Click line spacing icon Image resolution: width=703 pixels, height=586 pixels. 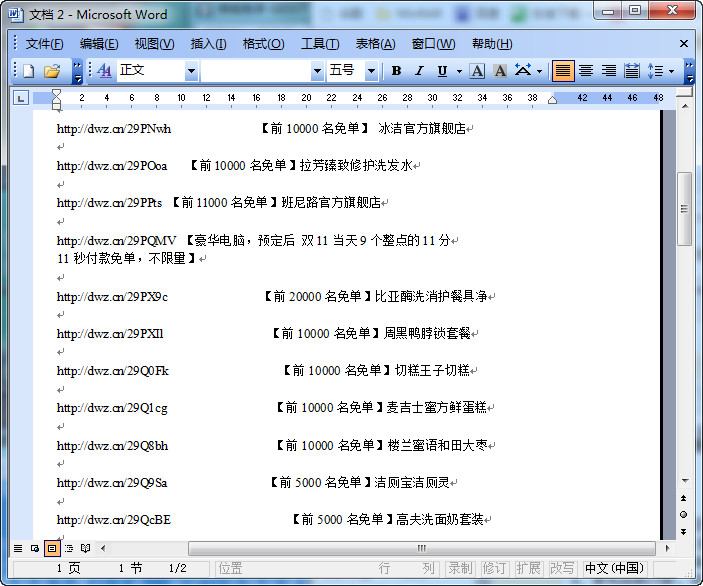(x=655, y=71)
